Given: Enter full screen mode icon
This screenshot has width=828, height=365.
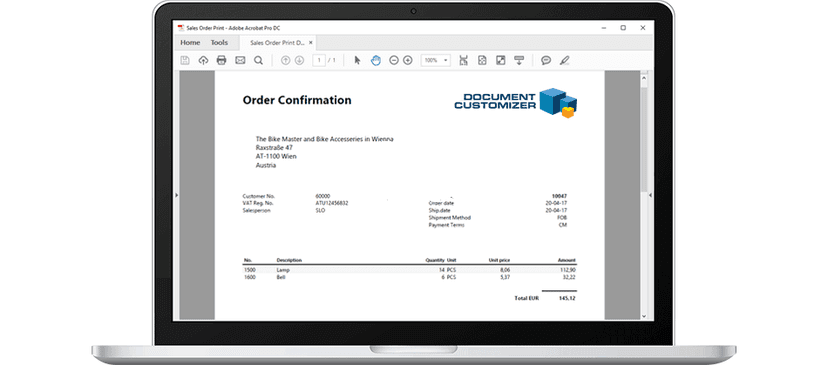Looking at the screenshot, I should [x=501, y=60].
